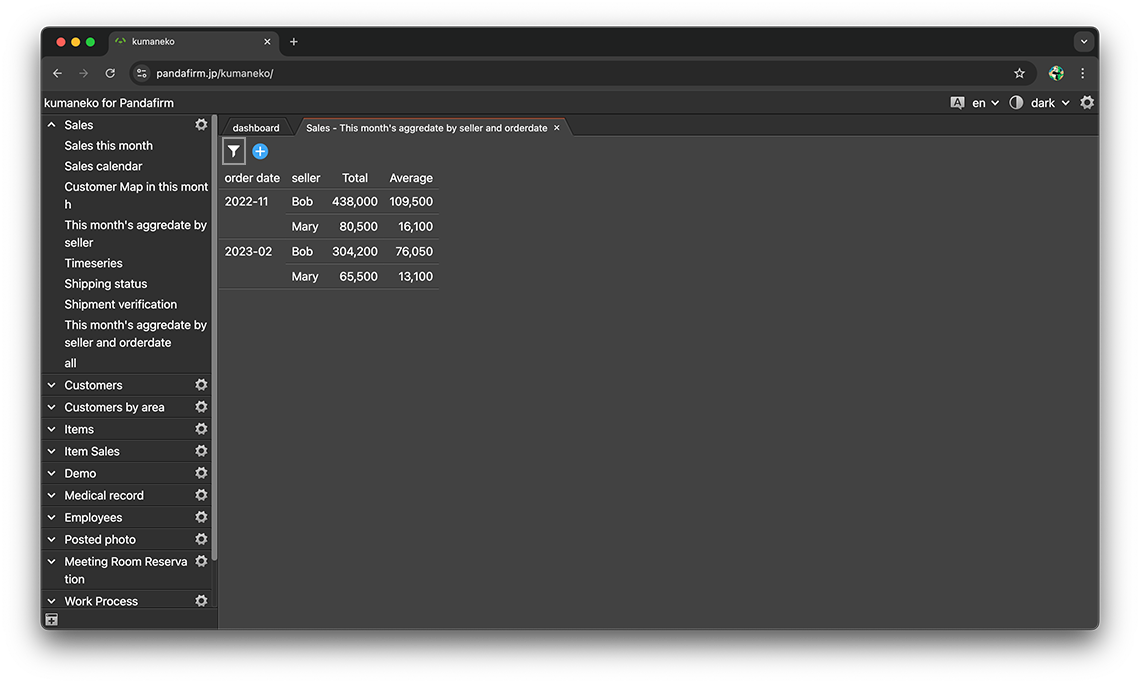Screen dimensions: 1140x683
Task: Open Sales calendar view
Action: [103, 166]
